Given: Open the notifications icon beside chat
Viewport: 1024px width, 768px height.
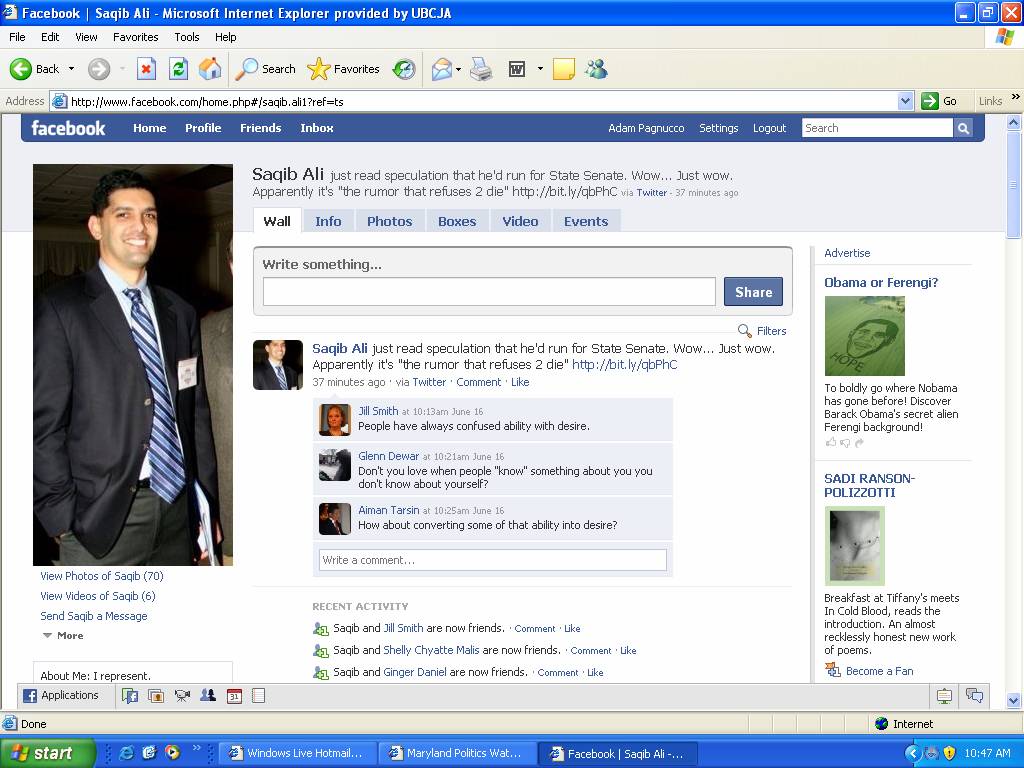Looking at the screenshot, I should click(944, 696).
